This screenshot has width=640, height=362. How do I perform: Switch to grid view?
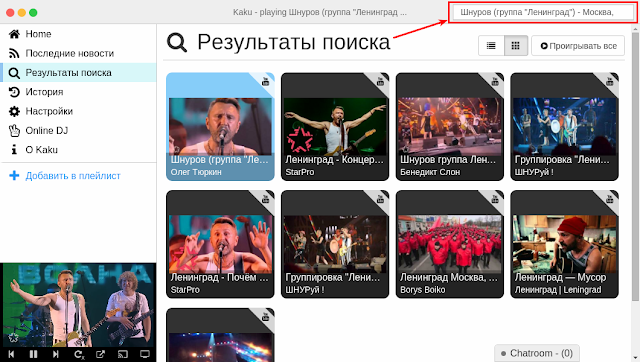click(516, 46)
